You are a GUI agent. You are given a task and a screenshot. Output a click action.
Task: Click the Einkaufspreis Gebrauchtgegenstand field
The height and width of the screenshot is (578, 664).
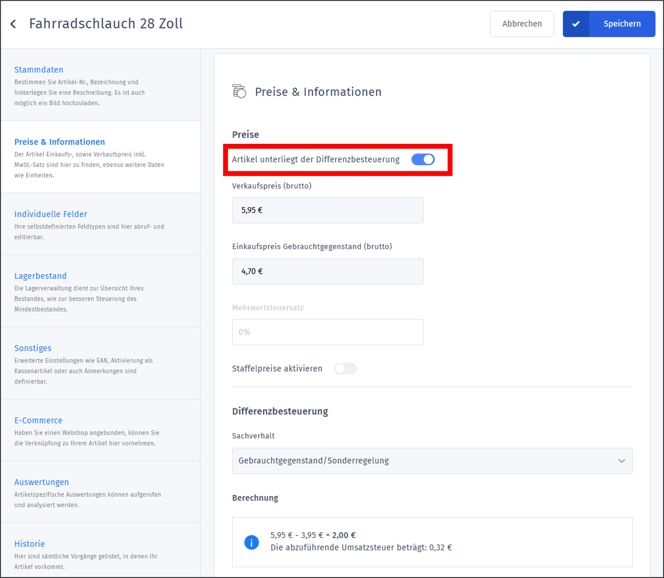327,271
